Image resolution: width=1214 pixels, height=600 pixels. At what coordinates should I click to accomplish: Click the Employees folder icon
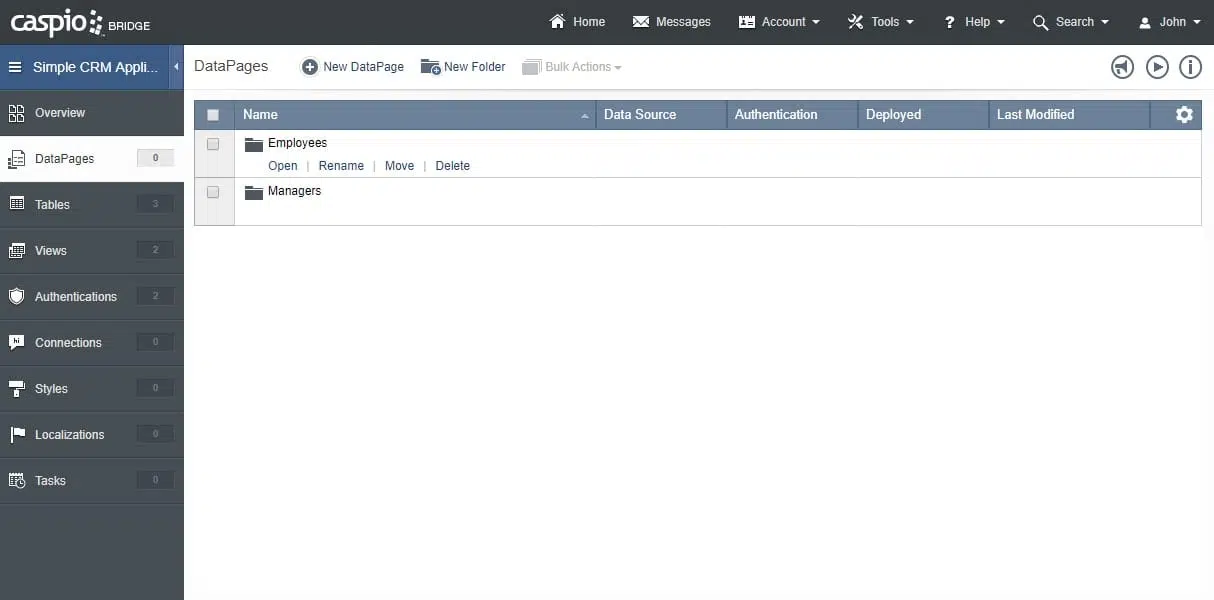[253, 144]
